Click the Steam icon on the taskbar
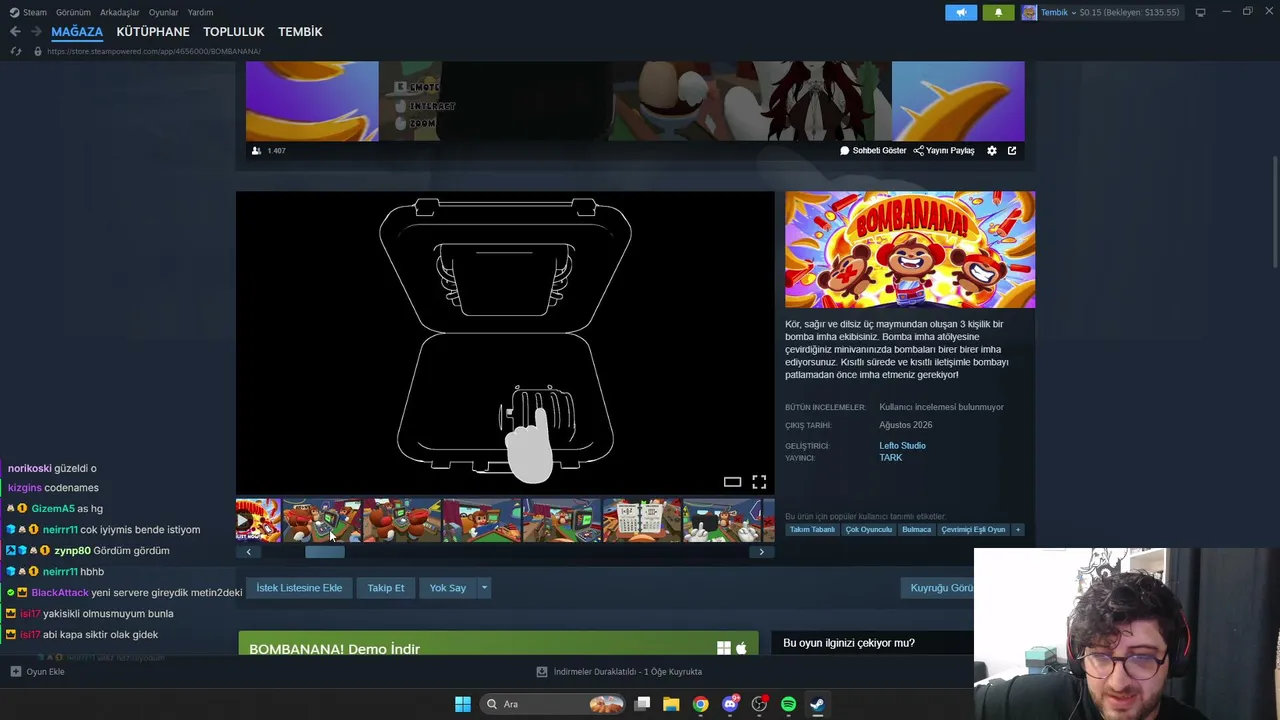The image size is (1280, 720). pyautogui.click(x=817, y=704)
